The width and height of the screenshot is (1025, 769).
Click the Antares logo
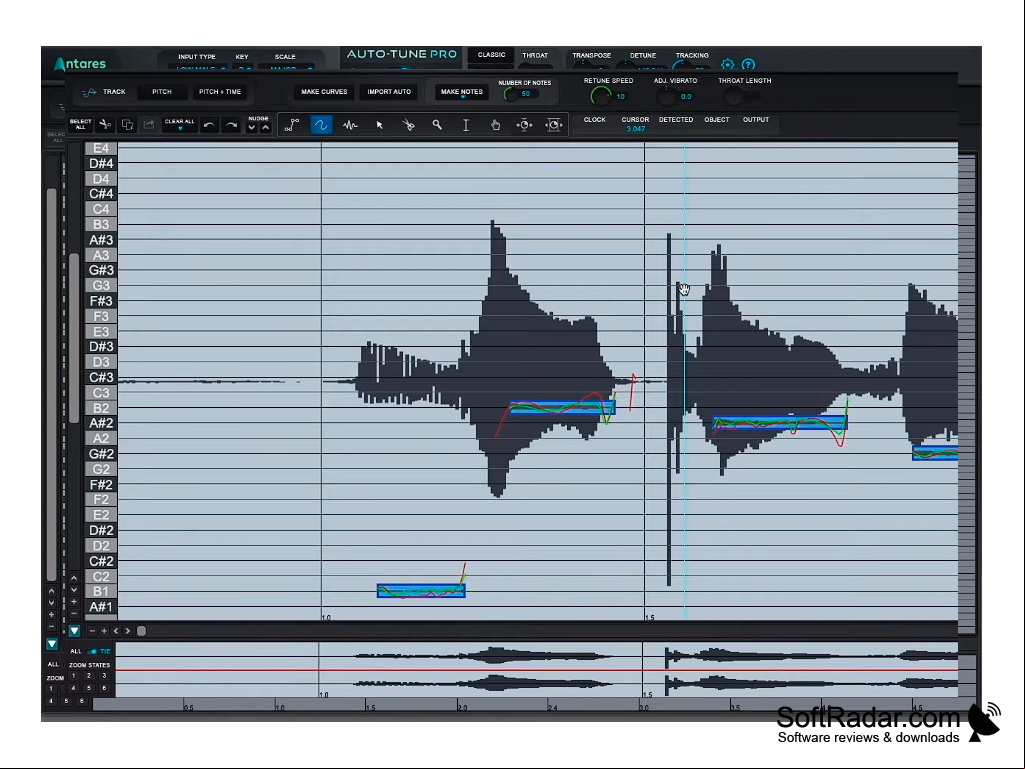pos(80,63)
